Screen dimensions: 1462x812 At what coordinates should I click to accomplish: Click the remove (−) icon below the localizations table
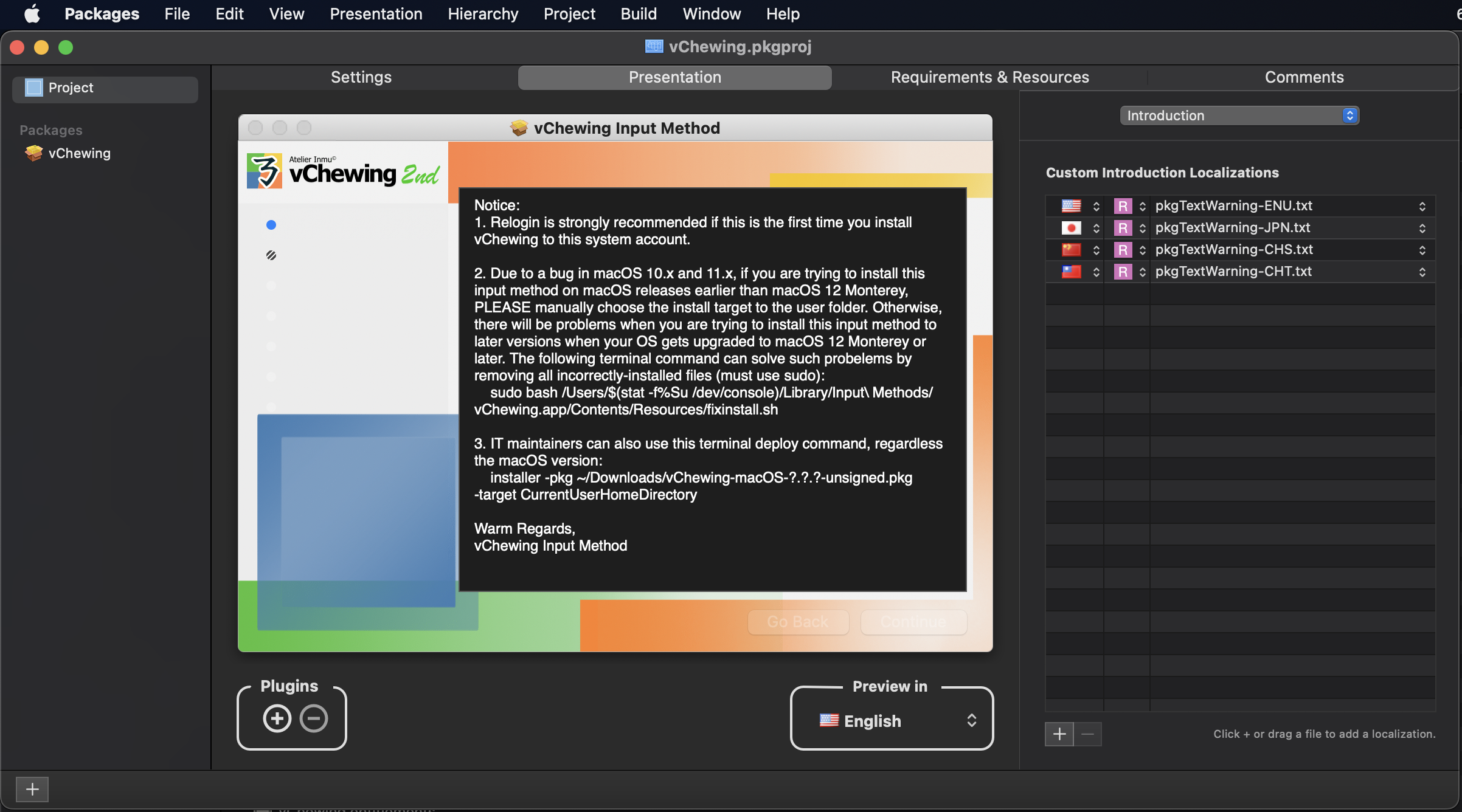pyautogui.click(x=1089, y=734)
